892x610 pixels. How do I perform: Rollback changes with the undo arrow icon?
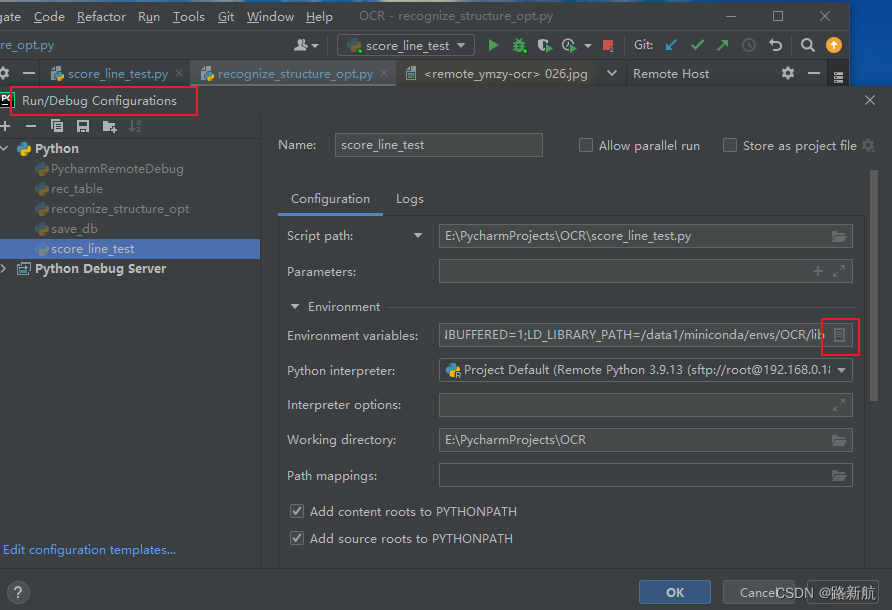[775, 45]
